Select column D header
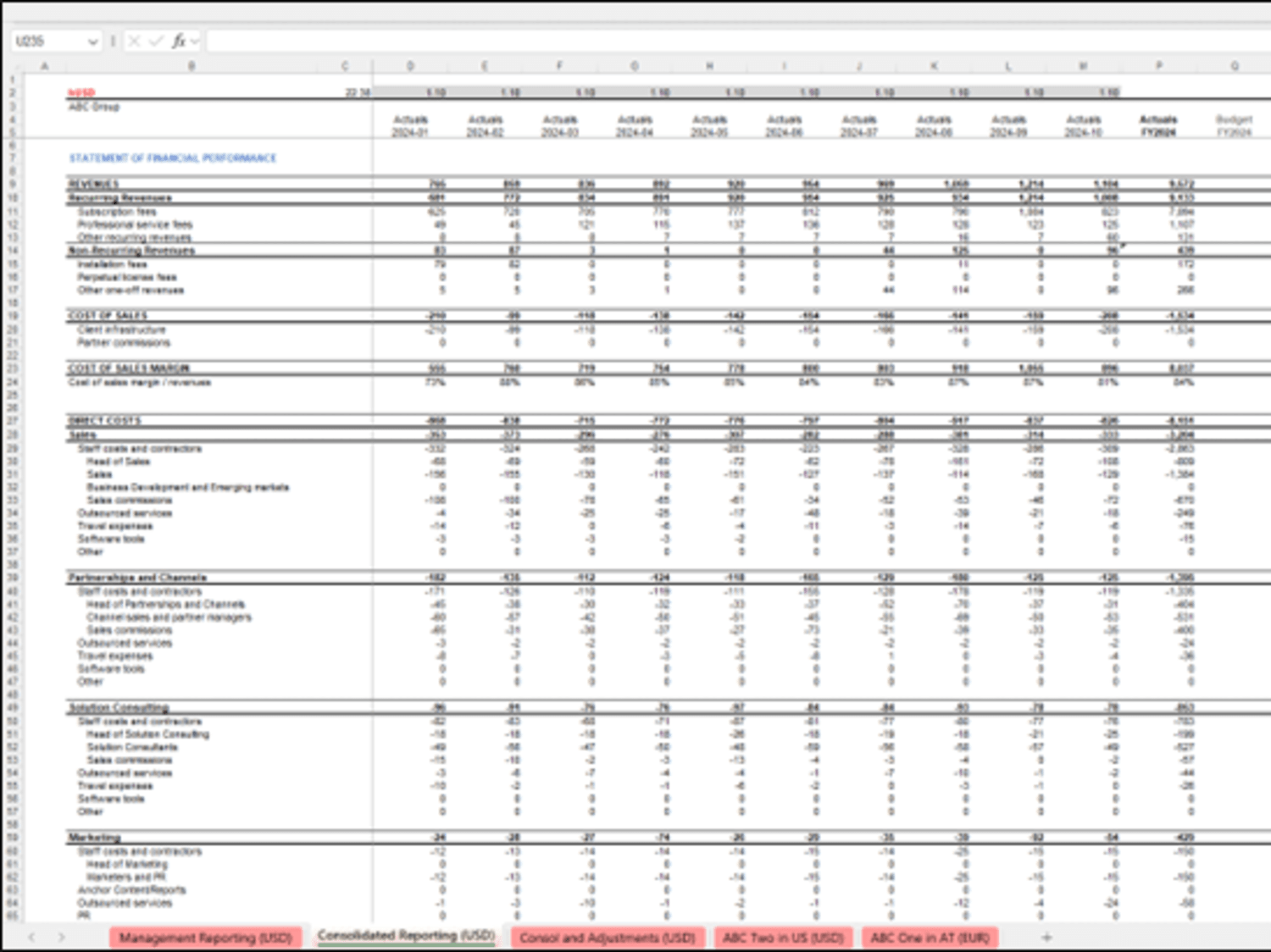 410,65
